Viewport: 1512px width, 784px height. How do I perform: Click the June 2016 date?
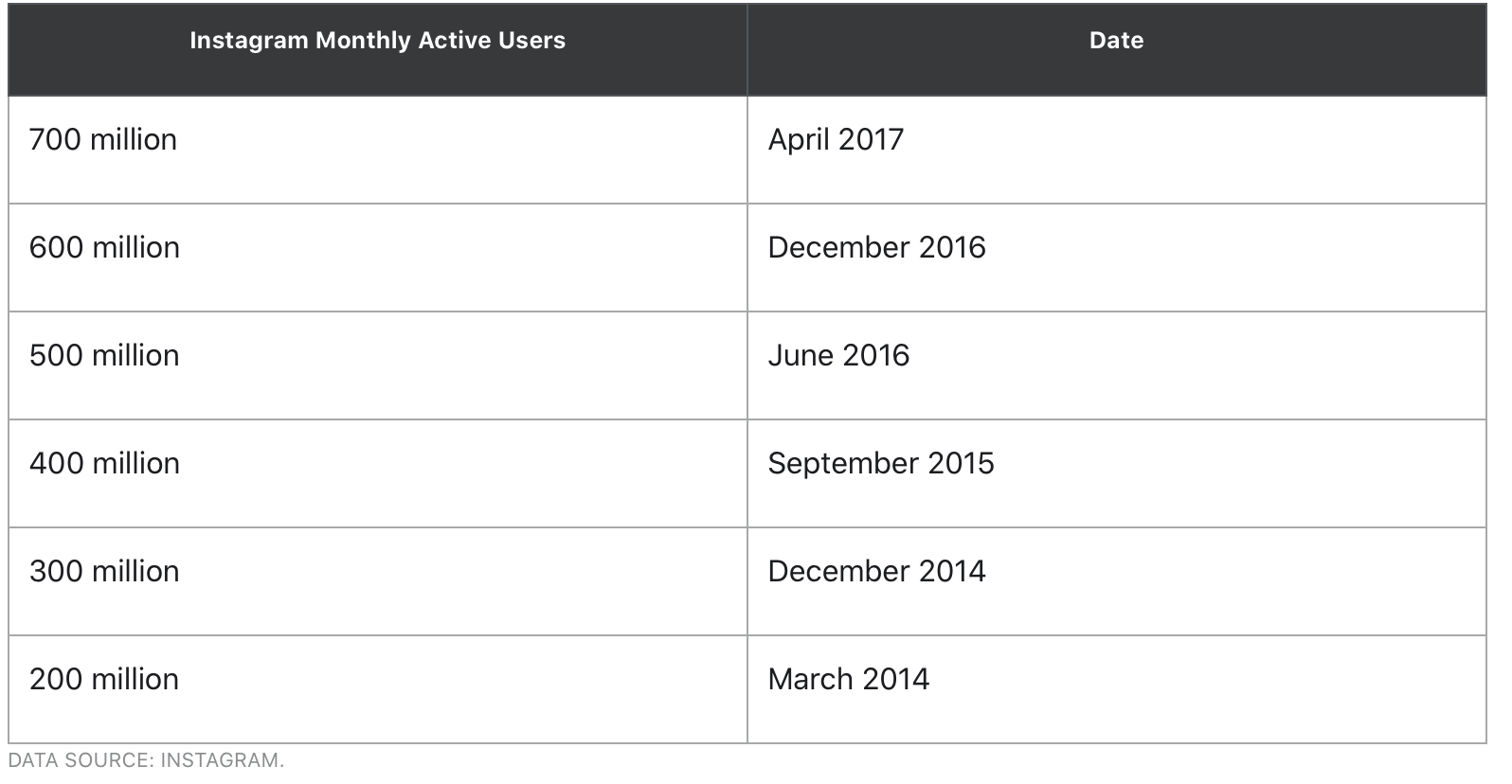coord(838,356)
